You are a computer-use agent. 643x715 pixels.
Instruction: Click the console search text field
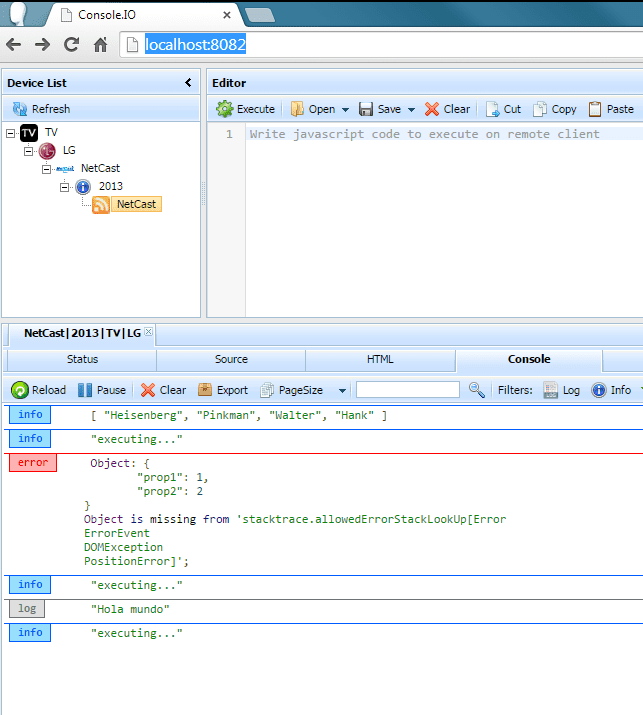point(408,390)
